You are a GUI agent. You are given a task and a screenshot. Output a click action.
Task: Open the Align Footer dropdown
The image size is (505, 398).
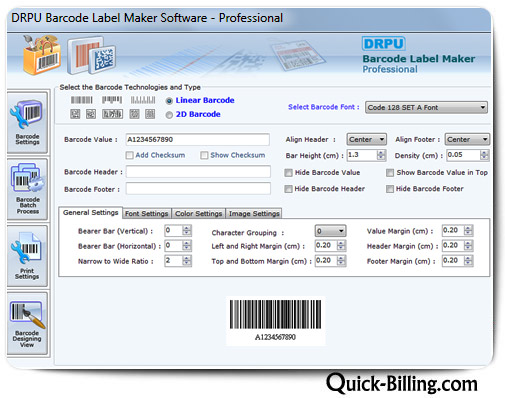[x=467, y=139]
